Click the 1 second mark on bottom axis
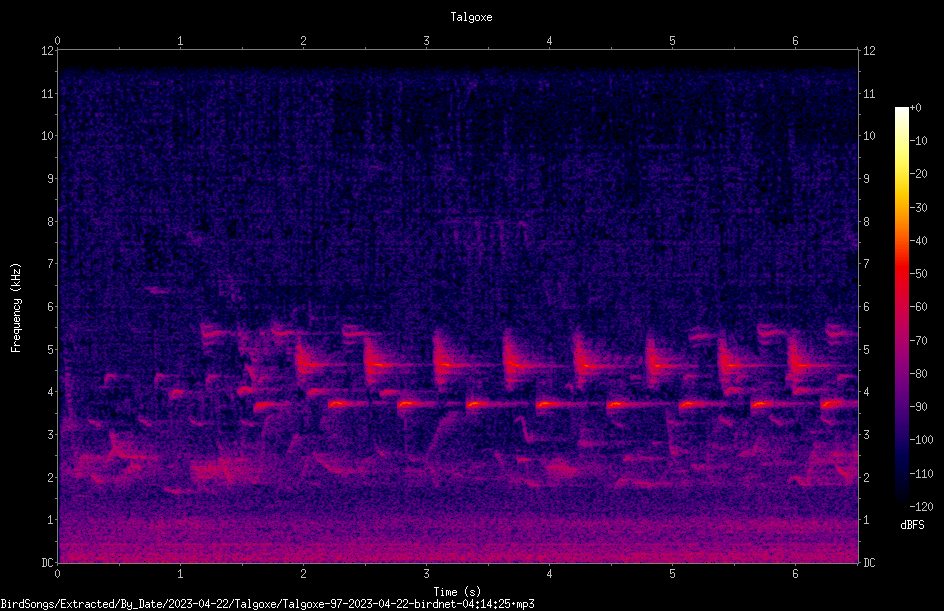The height and width of the screenshot is (611, 944). coord(180,574)
